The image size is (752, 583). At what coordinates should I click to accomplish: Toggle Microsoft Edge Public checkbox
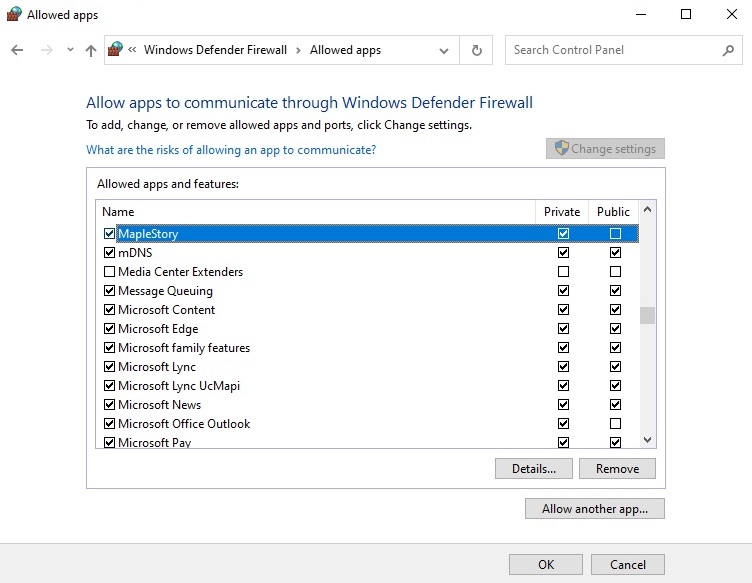(x=615, y=329)
